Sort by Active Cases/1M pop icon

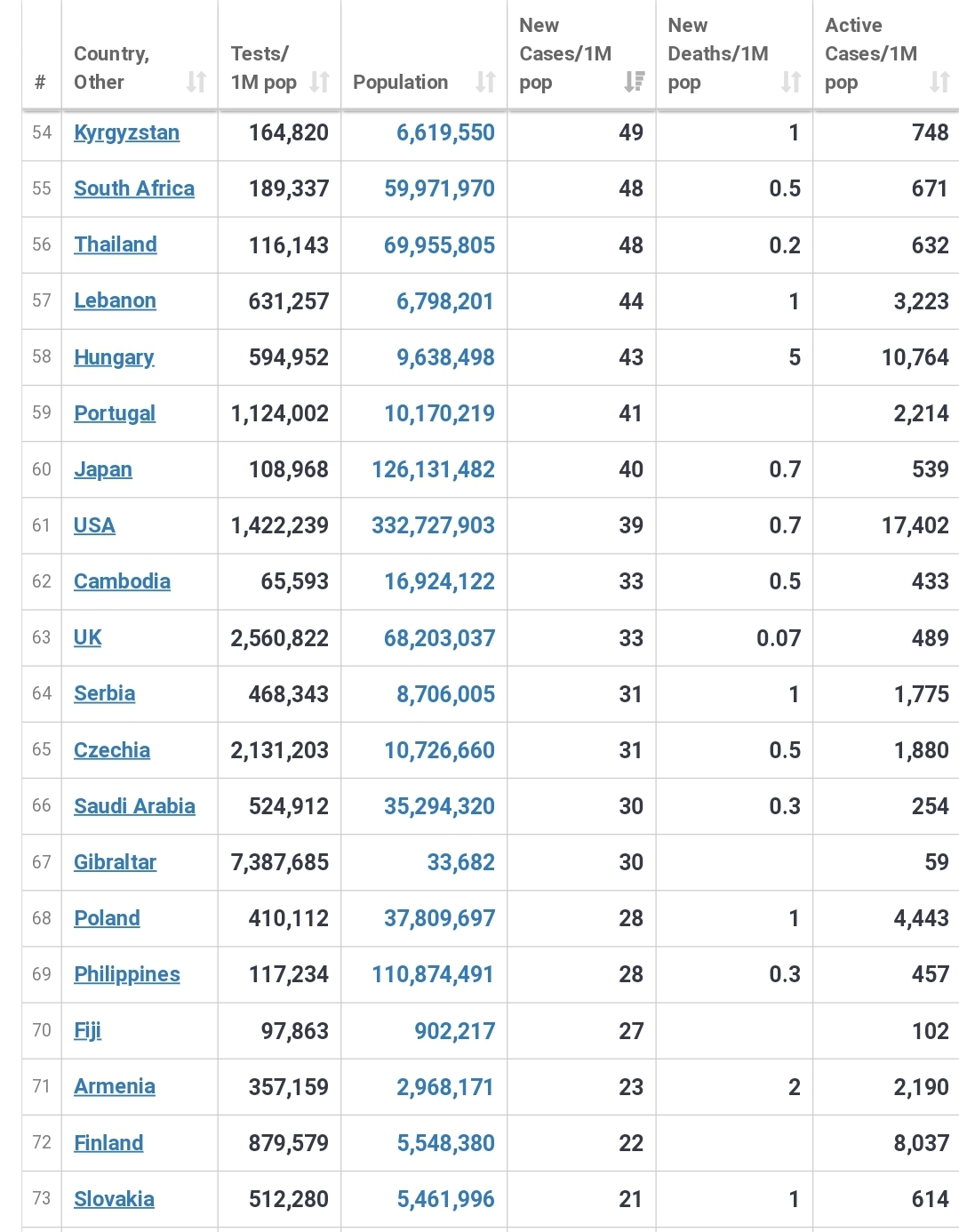pyautogui.click(x=939, y=82)
